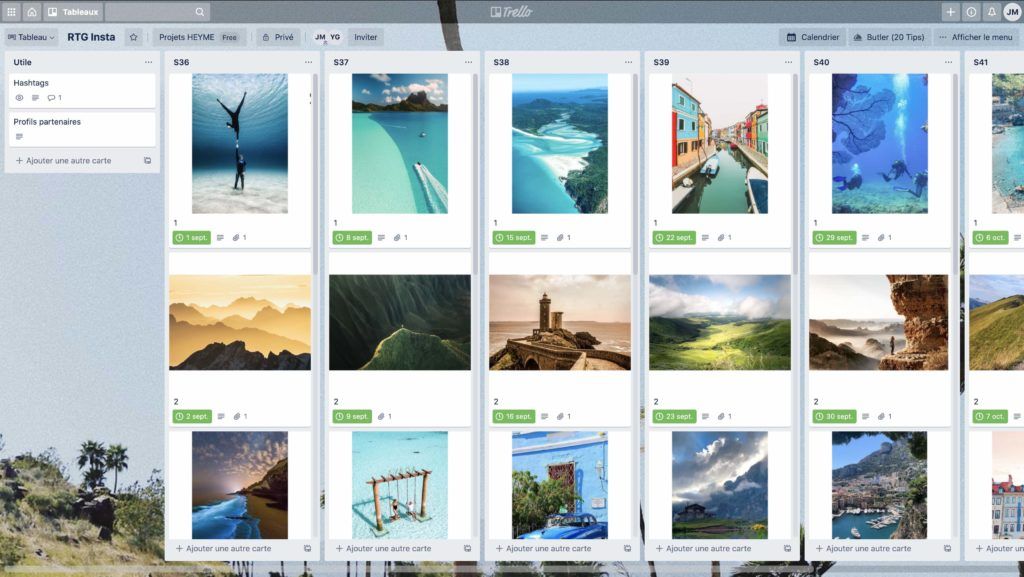Open the JM account avatar in header

coord(1012,12)
